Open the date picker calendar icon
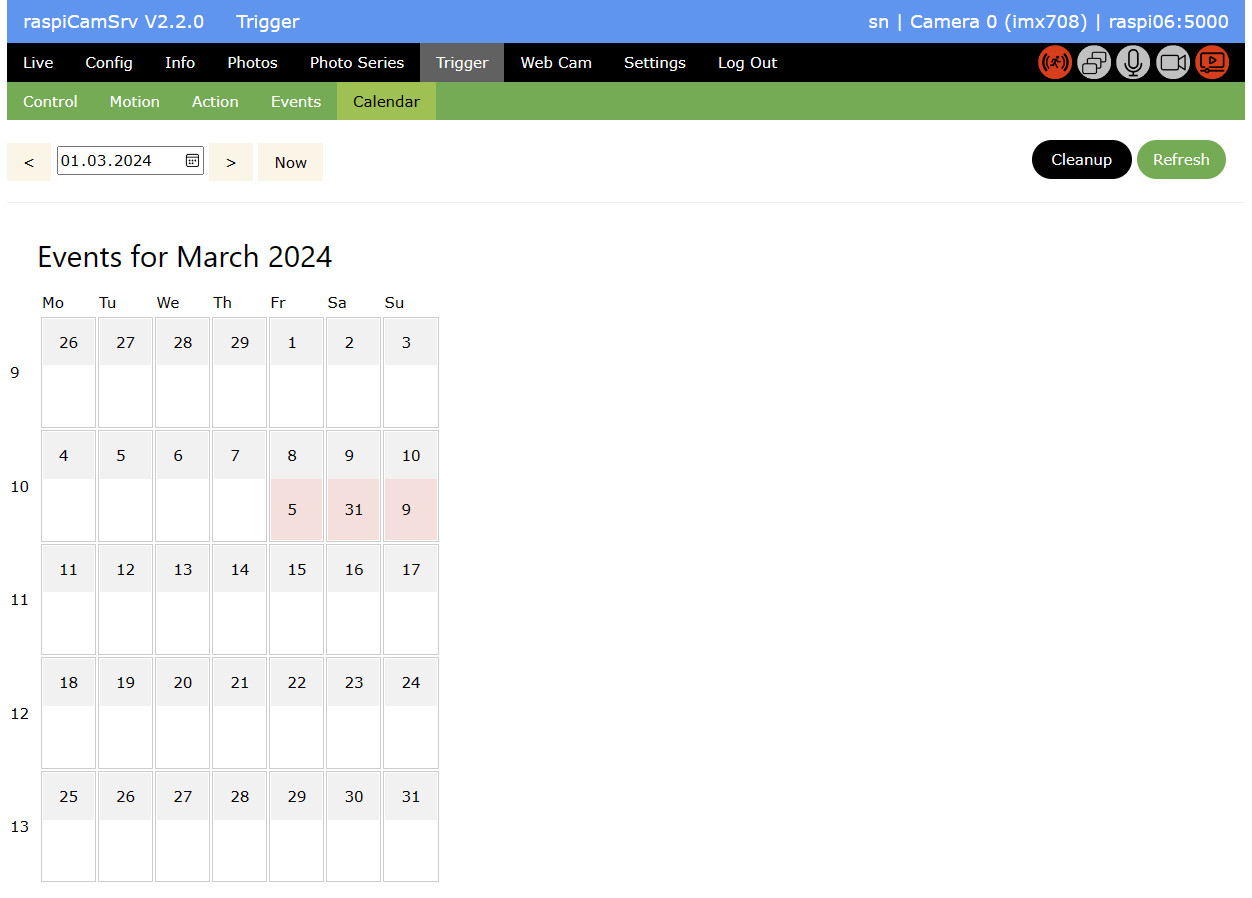Screen dimensions: 1252x898 click(x=192, y=161)
